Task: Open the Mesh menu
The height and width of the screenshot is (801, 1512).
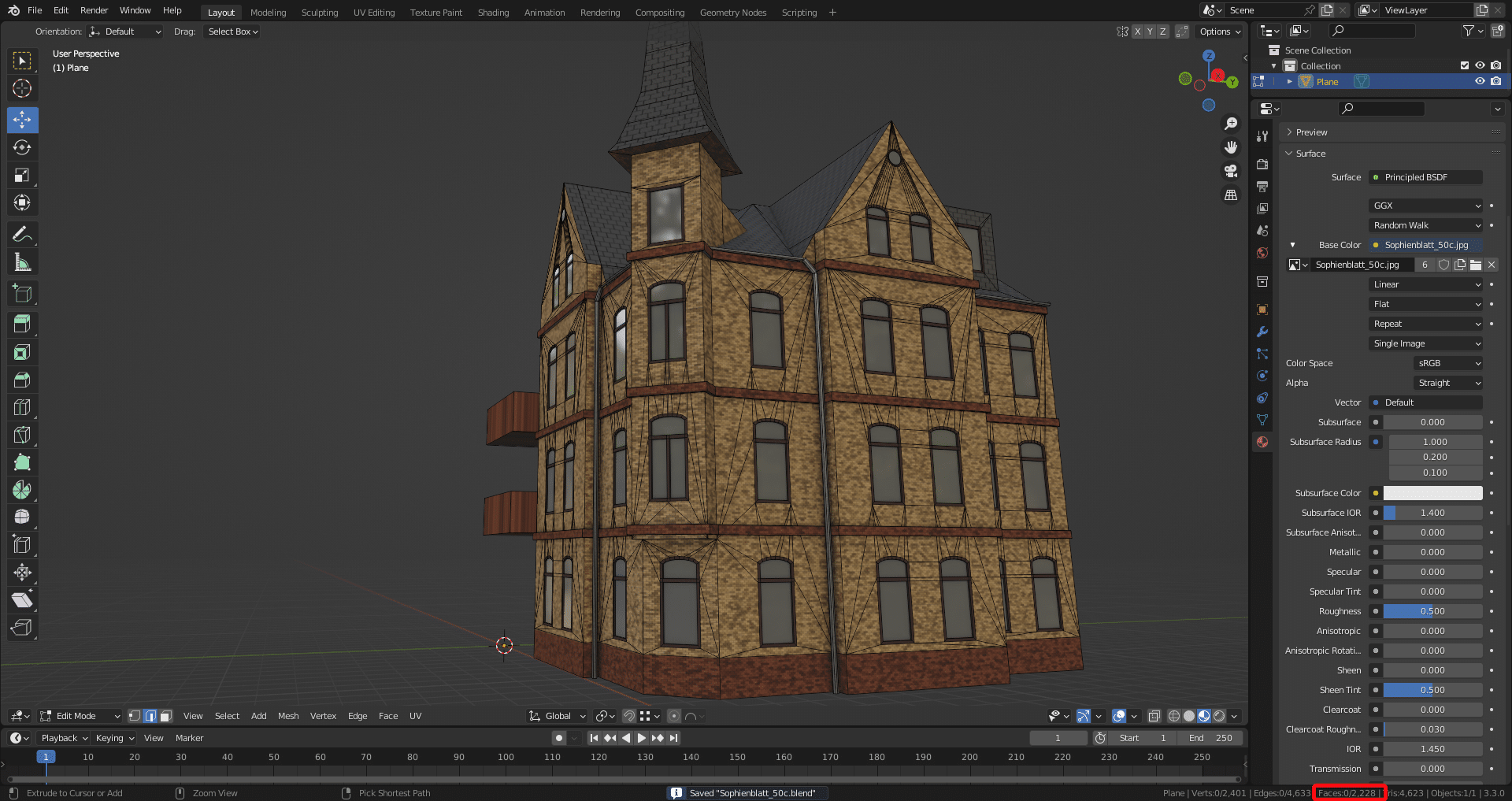Action: [288, 716]
